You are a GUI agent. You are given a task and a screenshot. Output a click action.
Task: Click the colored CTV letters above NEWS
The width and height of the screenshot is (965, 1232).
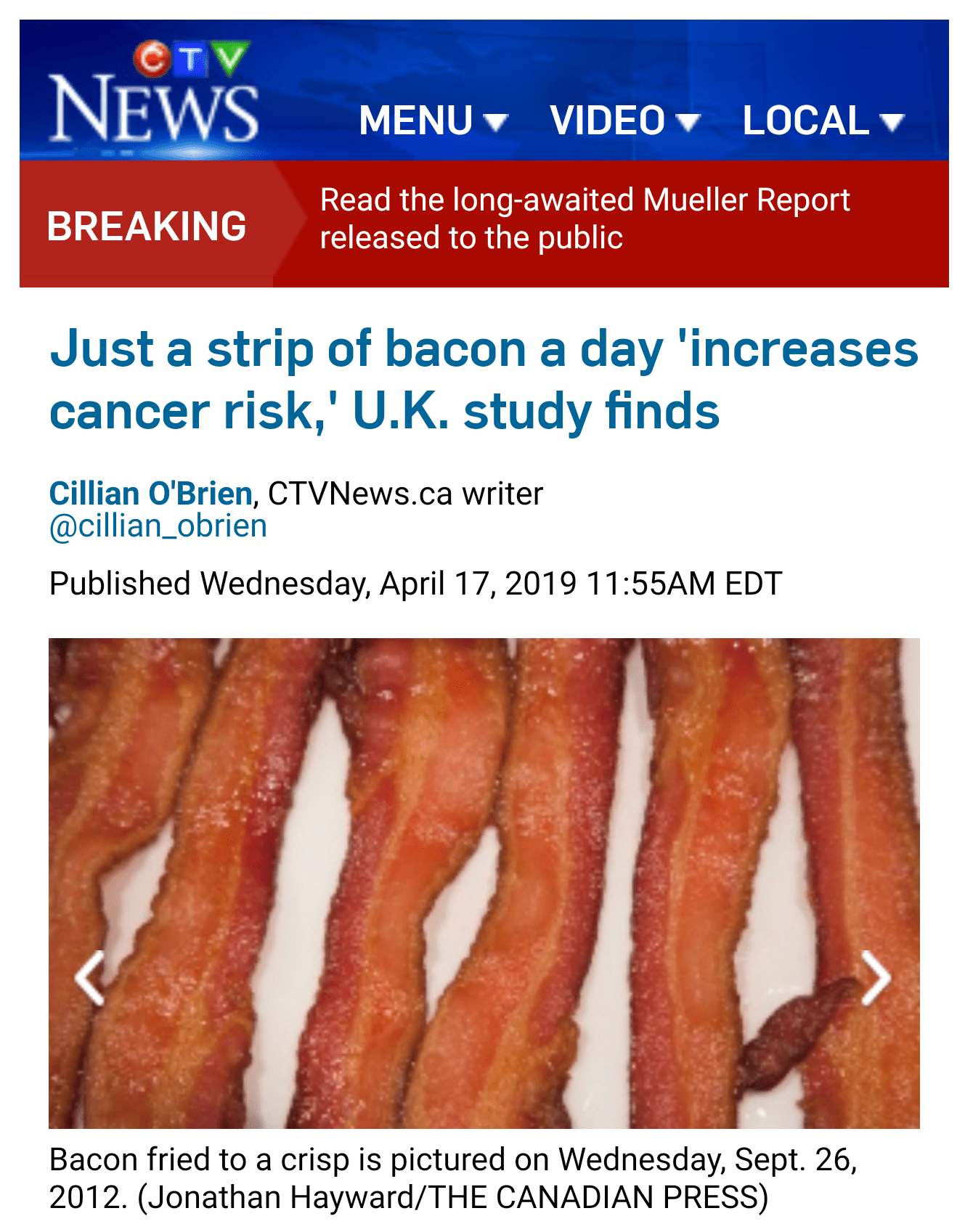pyautogui.click(x=191, y=59)
